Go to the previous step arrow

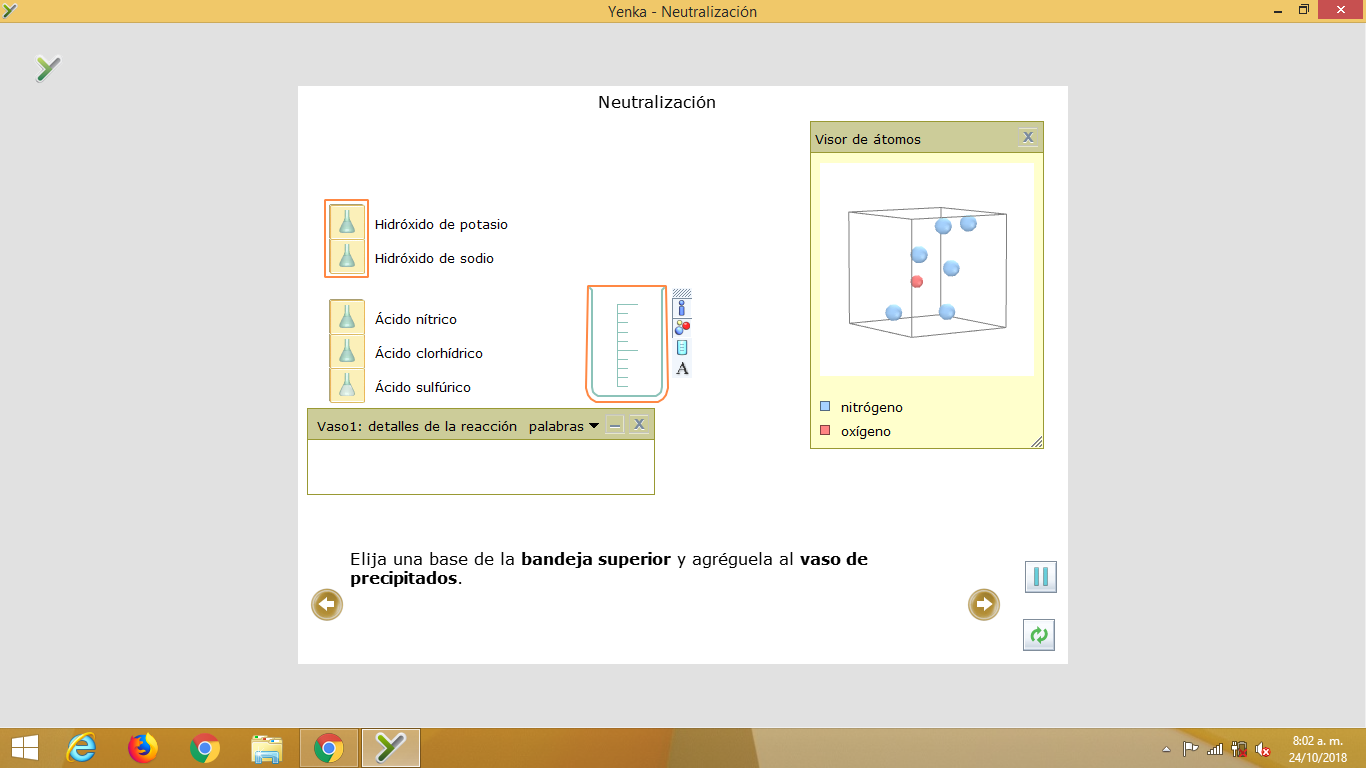(x=327, y=604)
